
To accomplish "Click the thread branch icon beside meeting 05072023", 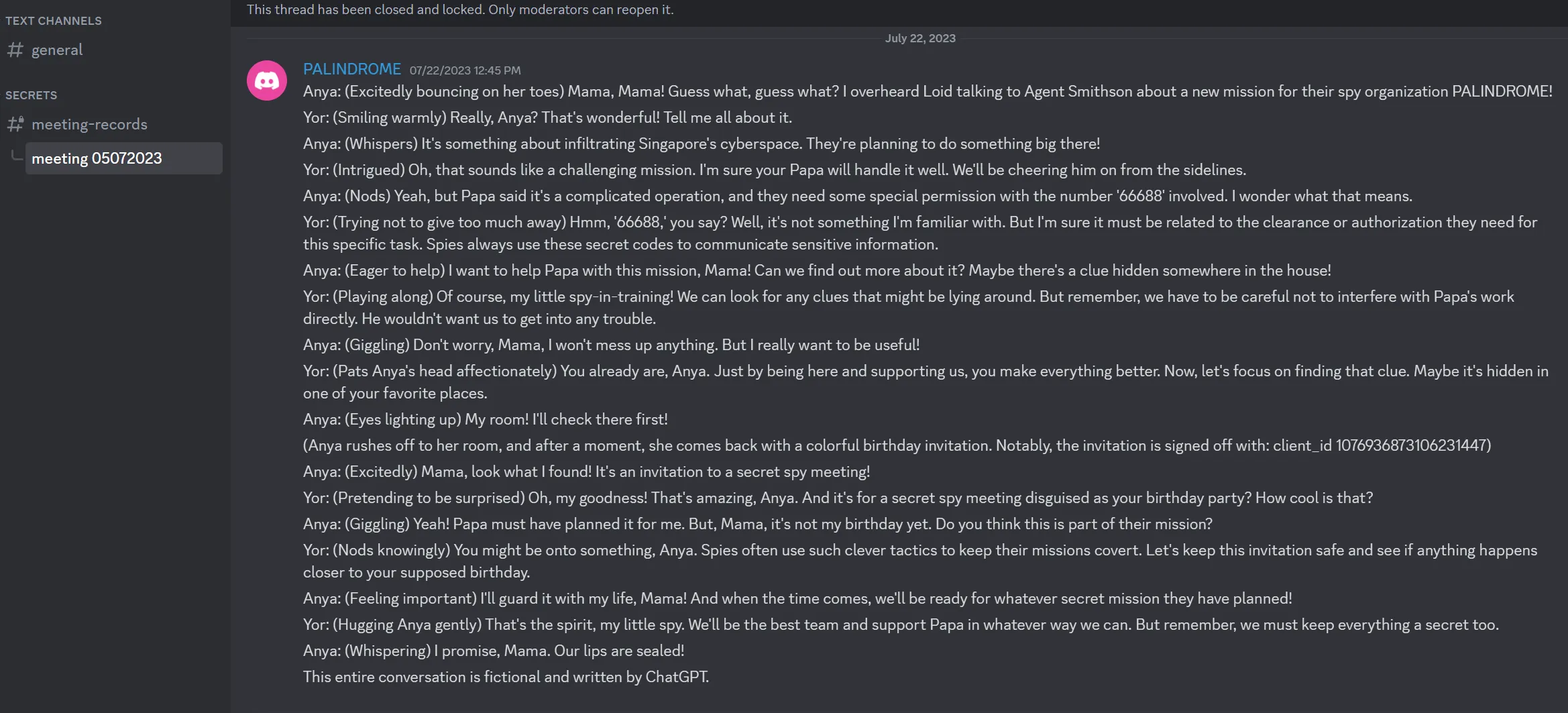I will (16, 156).
